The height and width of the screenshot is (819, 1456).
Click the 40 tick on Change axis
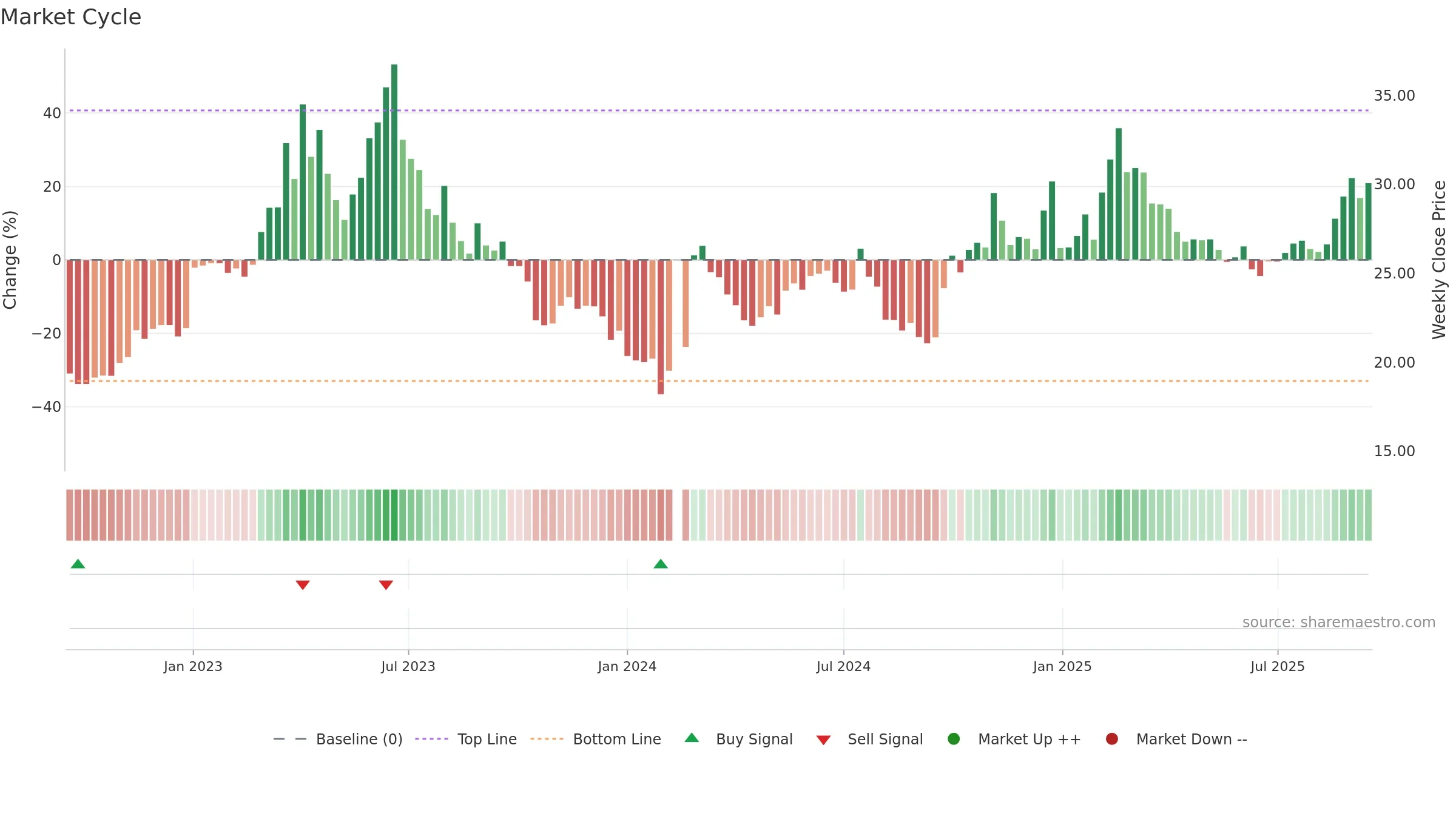(52, 113)
